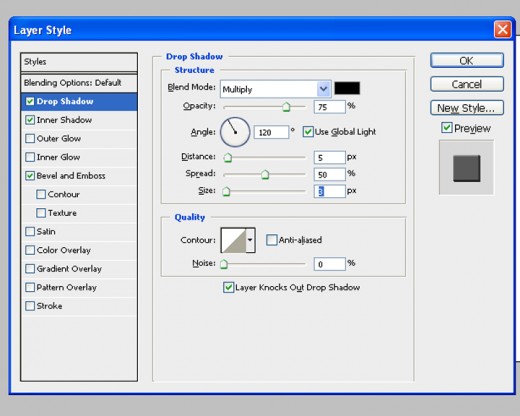This screenshot has width=520, height=416.
Task: Click the Opacity slider handle
Action: pyautogui.click(x=286, y=107)
